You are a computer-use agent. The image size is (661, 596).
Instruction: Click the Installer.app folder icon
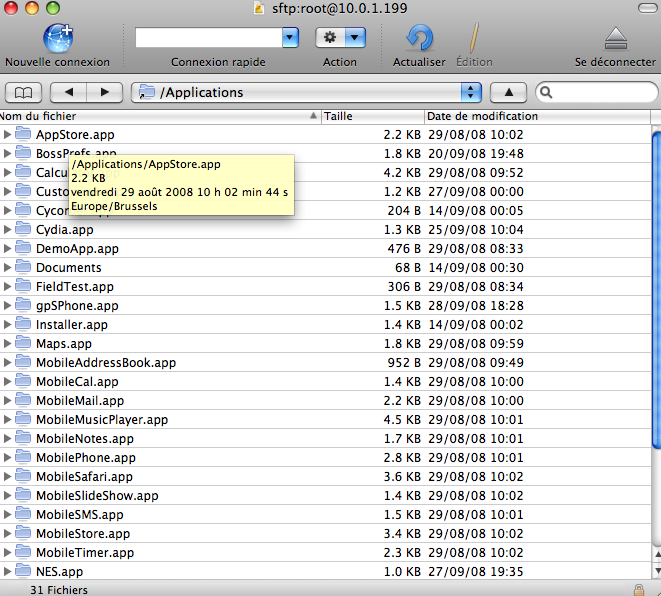point(23,324)
